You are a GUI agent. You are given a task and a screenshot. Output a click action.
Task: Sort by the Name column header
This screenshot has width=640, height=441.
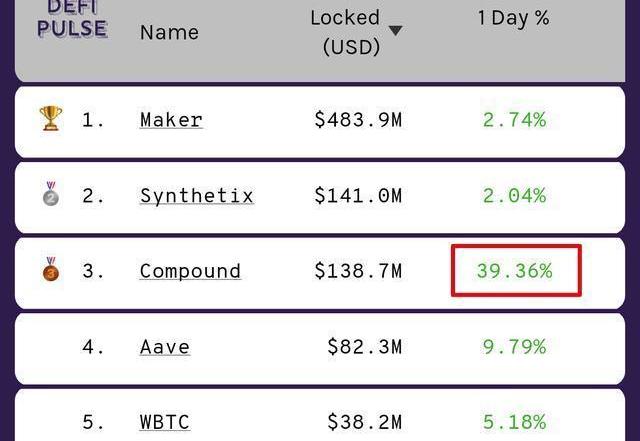(169, 32)
